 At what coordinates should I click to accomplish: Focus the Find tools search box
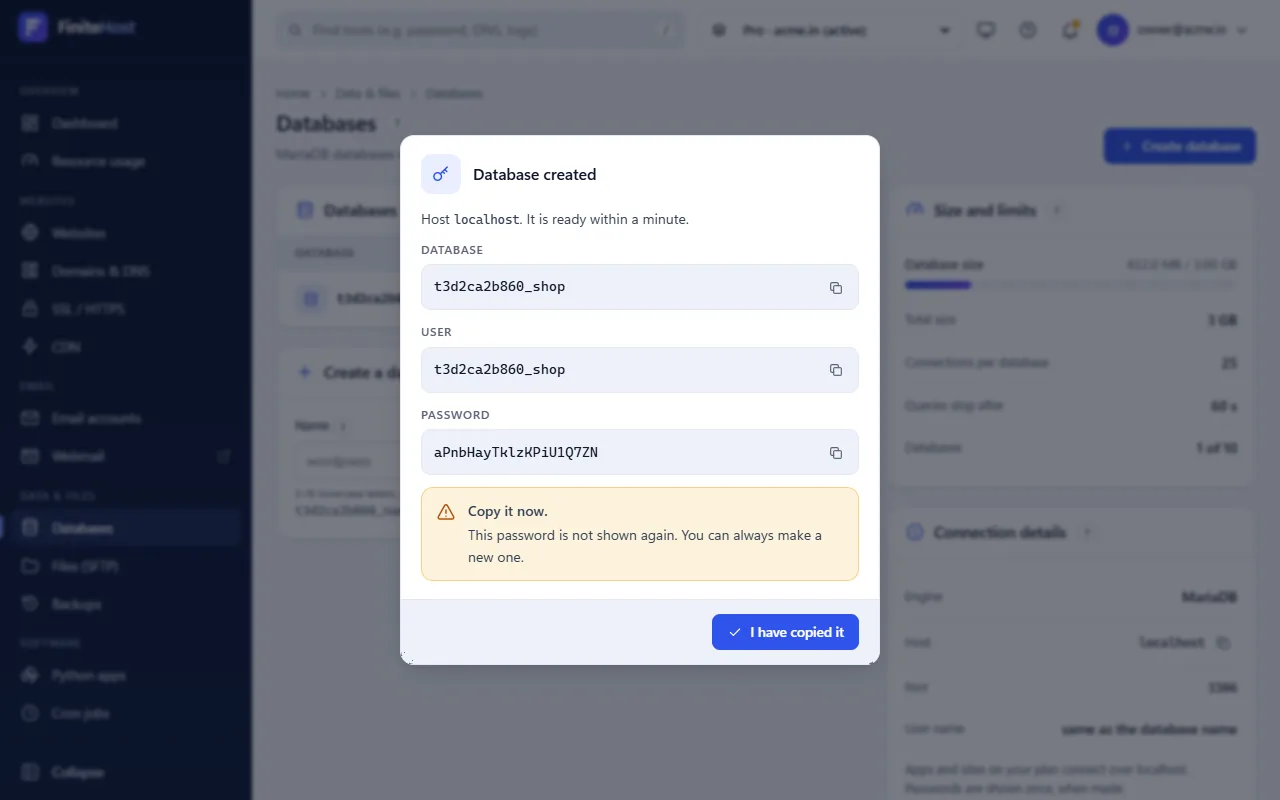tap(481, 30)
